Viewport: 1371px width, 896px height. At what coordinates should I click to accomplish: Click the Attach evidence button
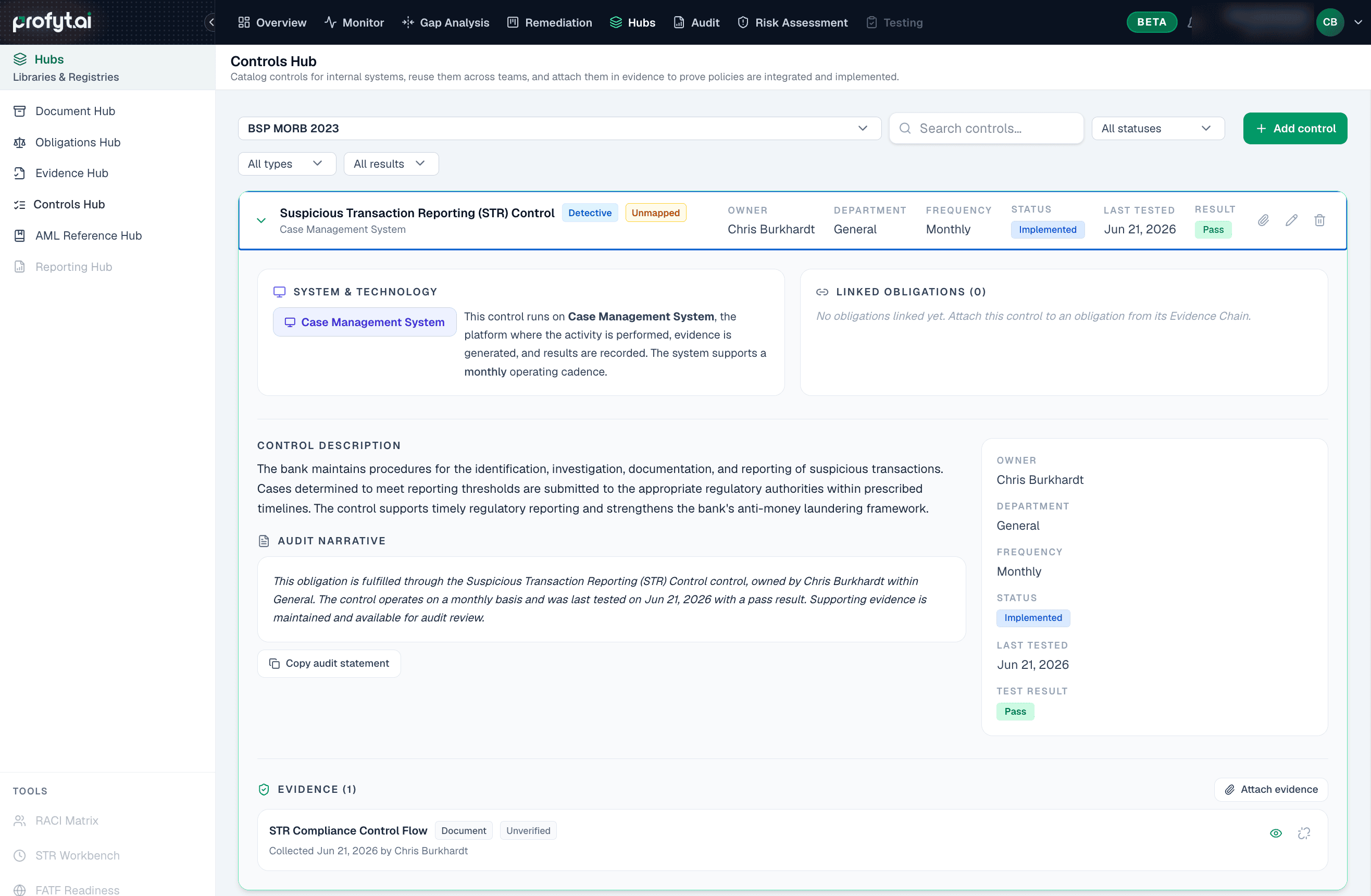point(1271,789)
